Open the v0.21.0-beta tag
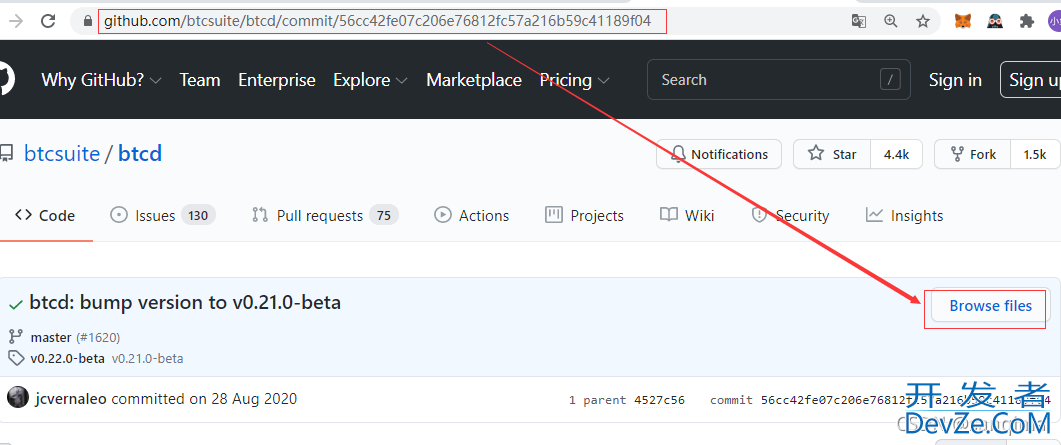 pos(148,358)
